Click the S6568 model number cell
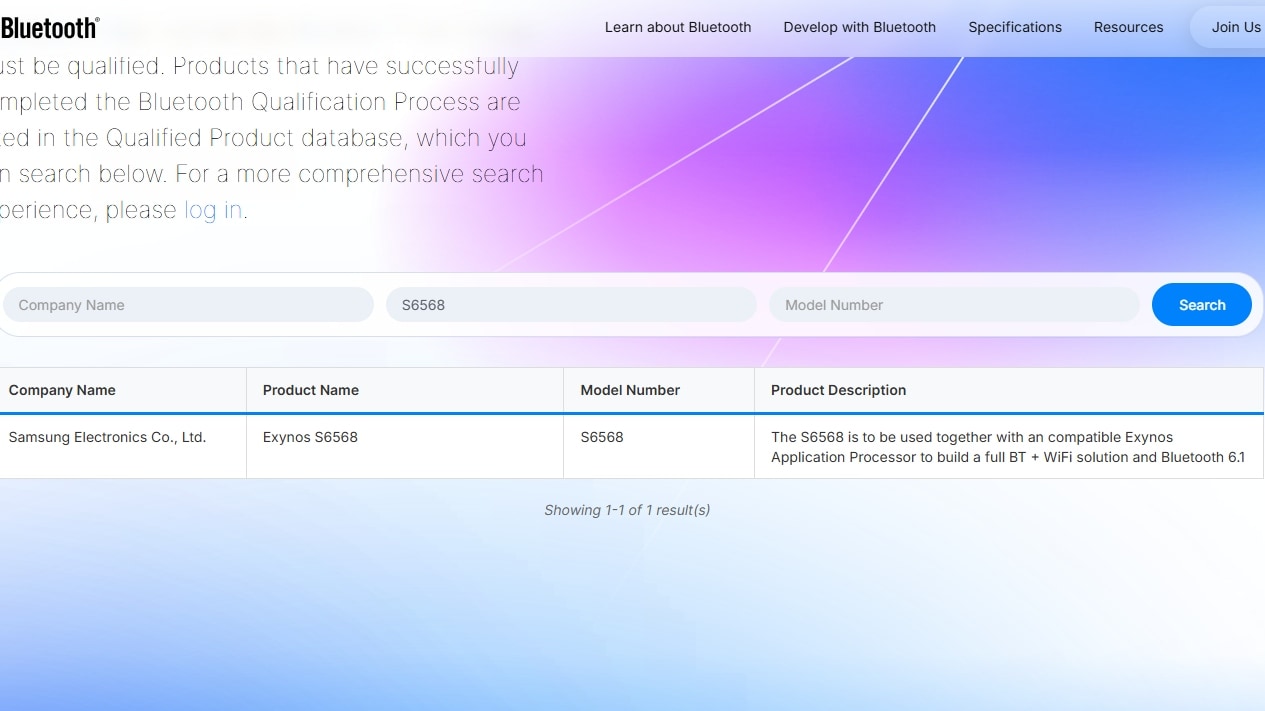The height and width of the screenshot is (711, 1265). 602,437
